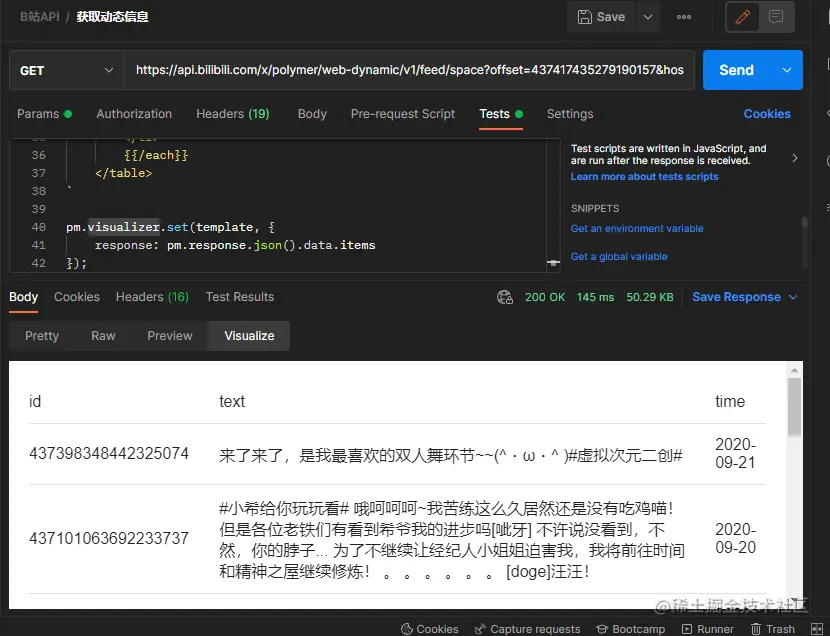Click the layout pane icon in the status bar
This screenshot has height=636, width=830.
pyautogui.click(x=817, y=629)
